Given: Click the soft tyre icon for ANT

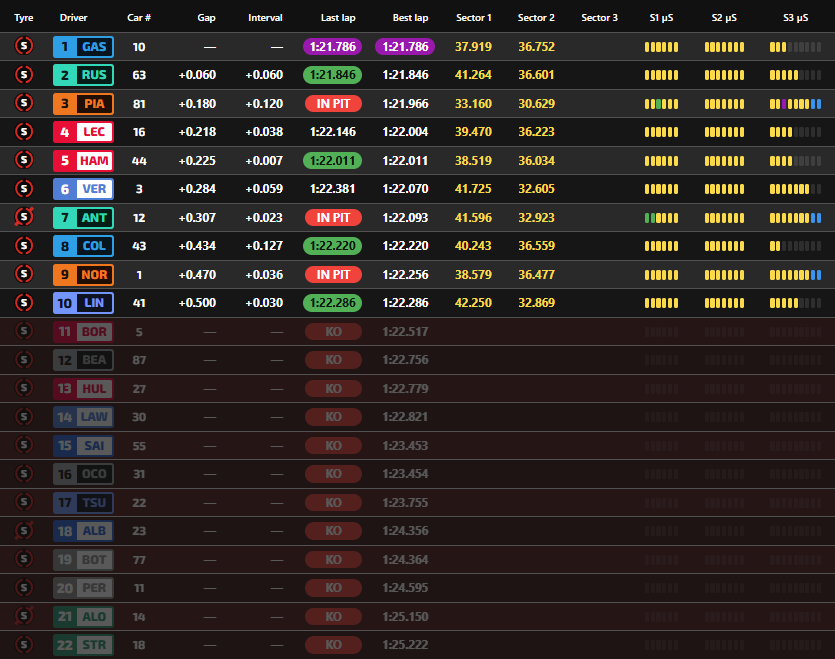Looking at the screenshot, I should pos(23,217).
